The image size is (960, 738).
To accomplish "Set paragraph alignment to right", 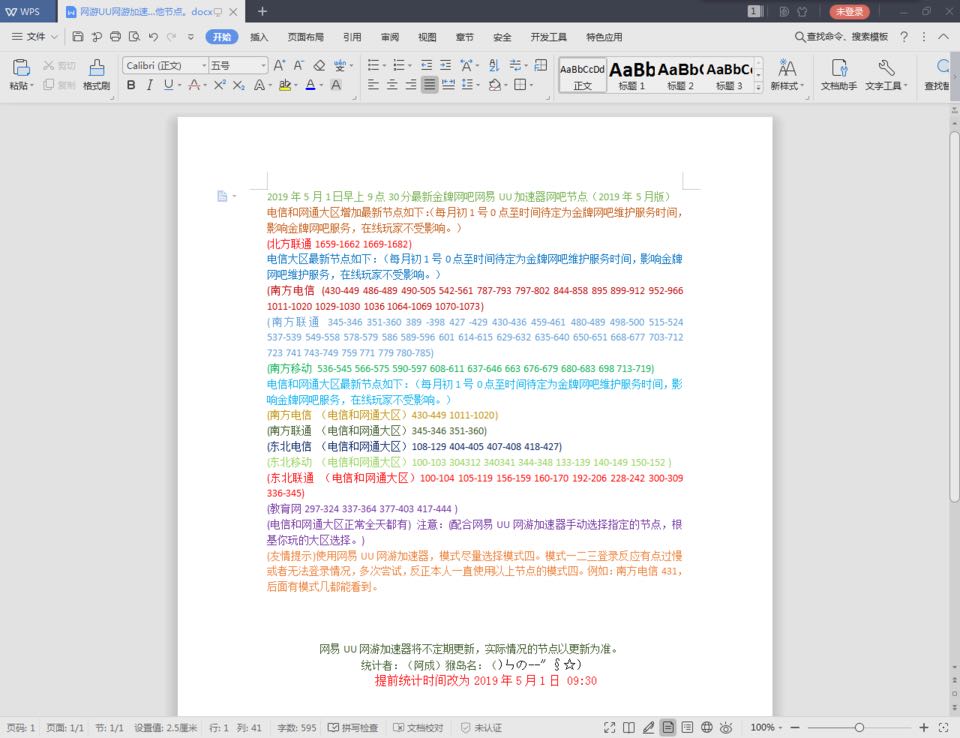I will pos(411,85).
